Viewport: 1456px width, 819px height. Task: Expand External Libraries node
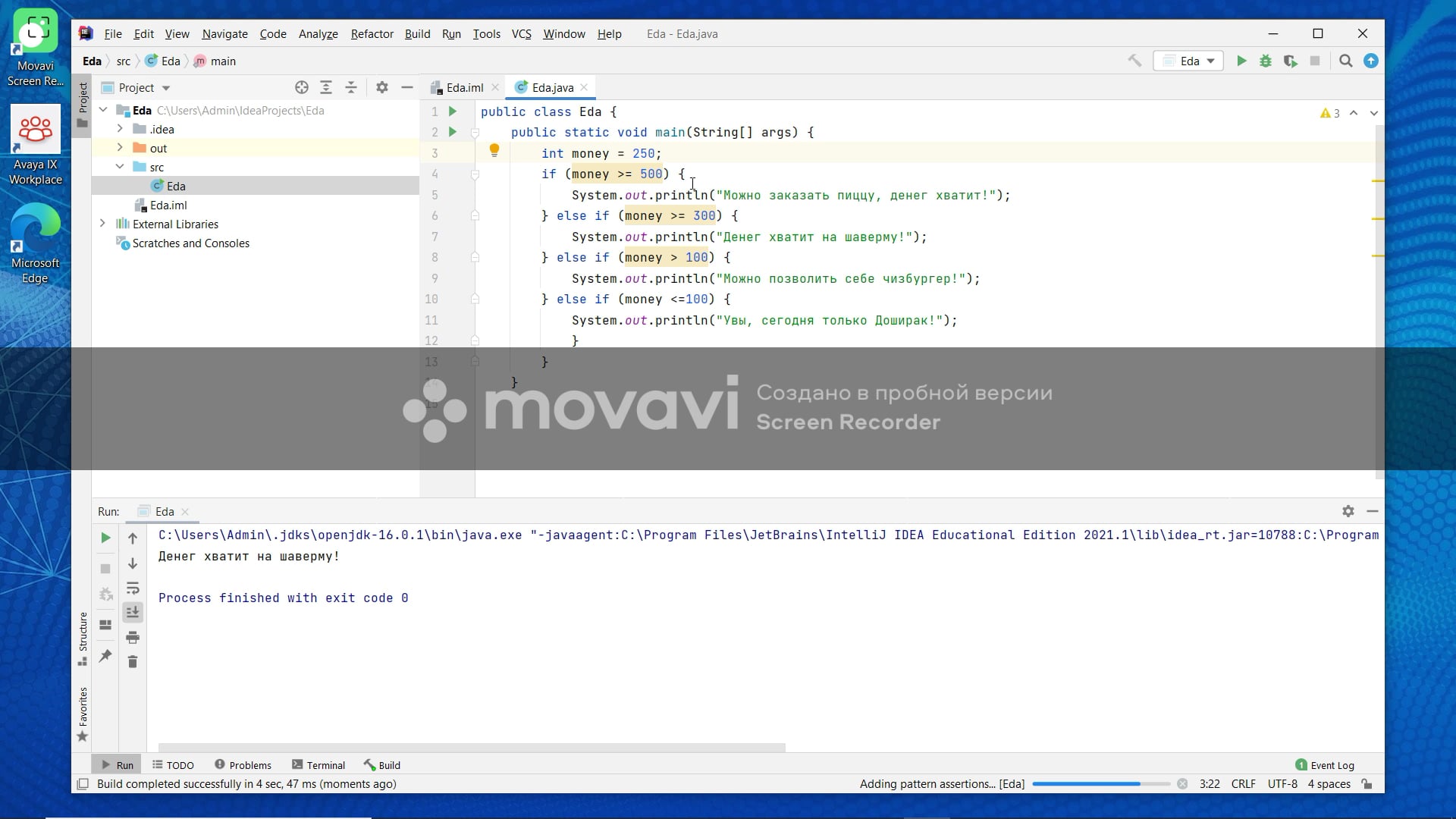click(x=102, y=224)
